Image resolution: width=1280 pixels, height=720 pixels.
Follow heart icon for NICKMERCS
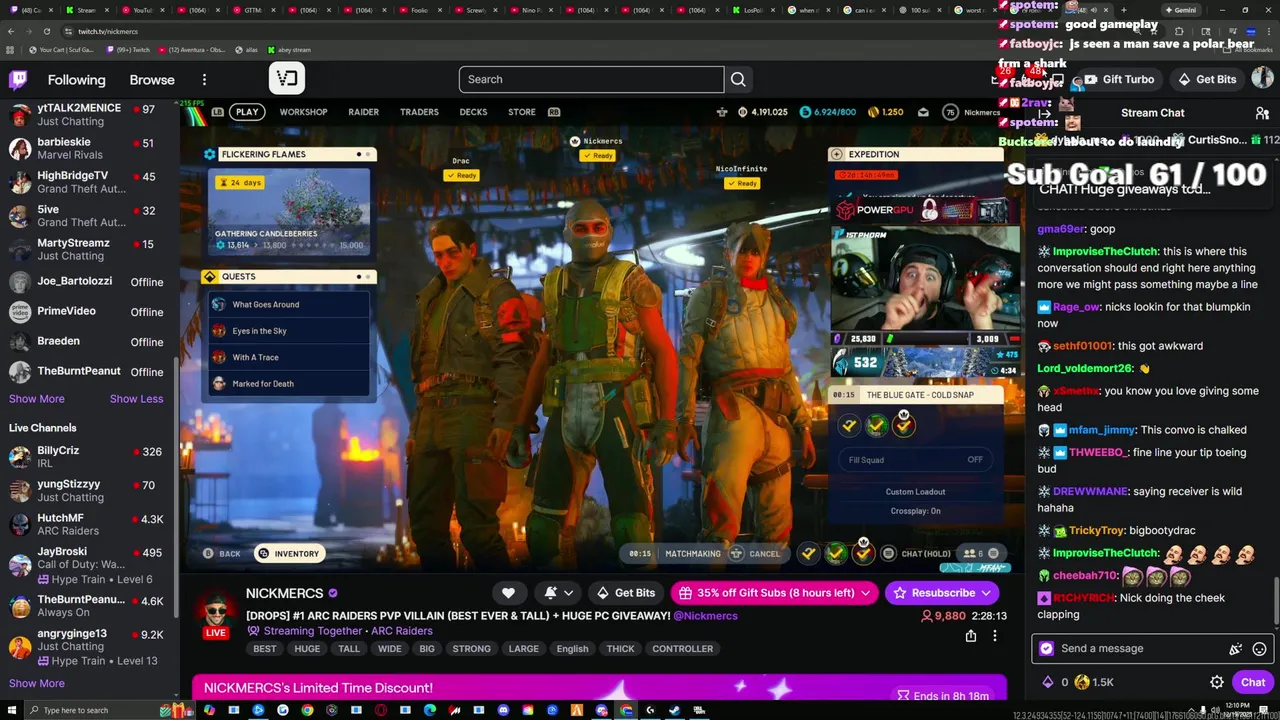[508, 593]
